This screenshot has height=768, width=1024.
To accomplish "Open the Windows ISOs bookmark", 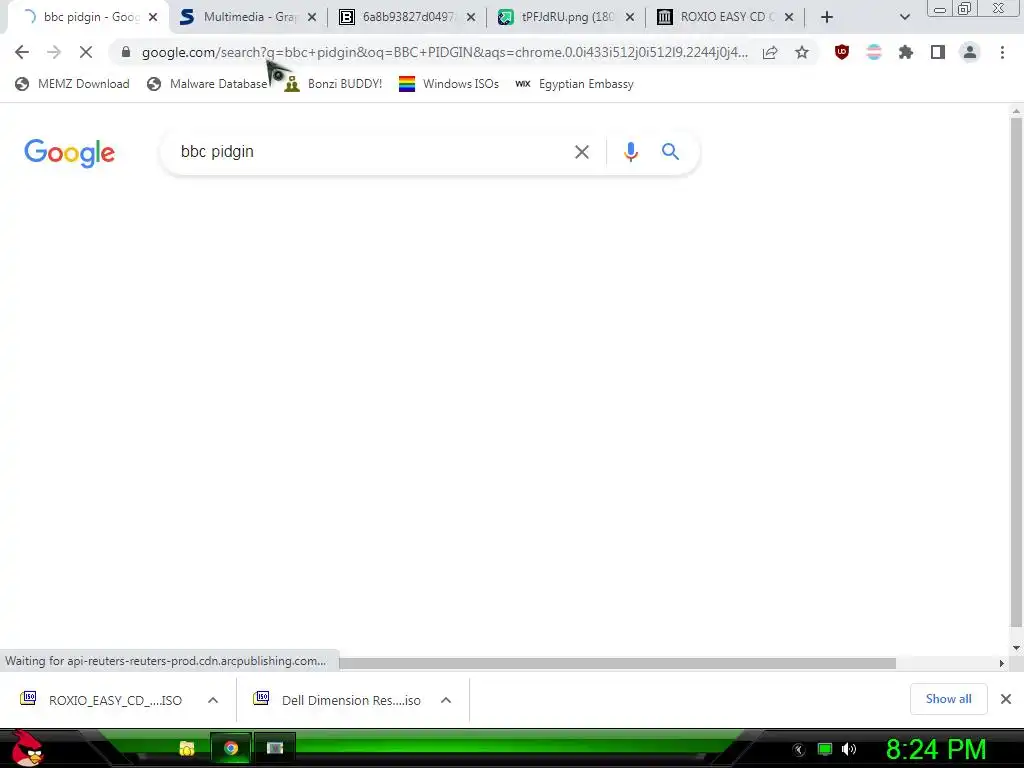I will (x=449, y=84).
